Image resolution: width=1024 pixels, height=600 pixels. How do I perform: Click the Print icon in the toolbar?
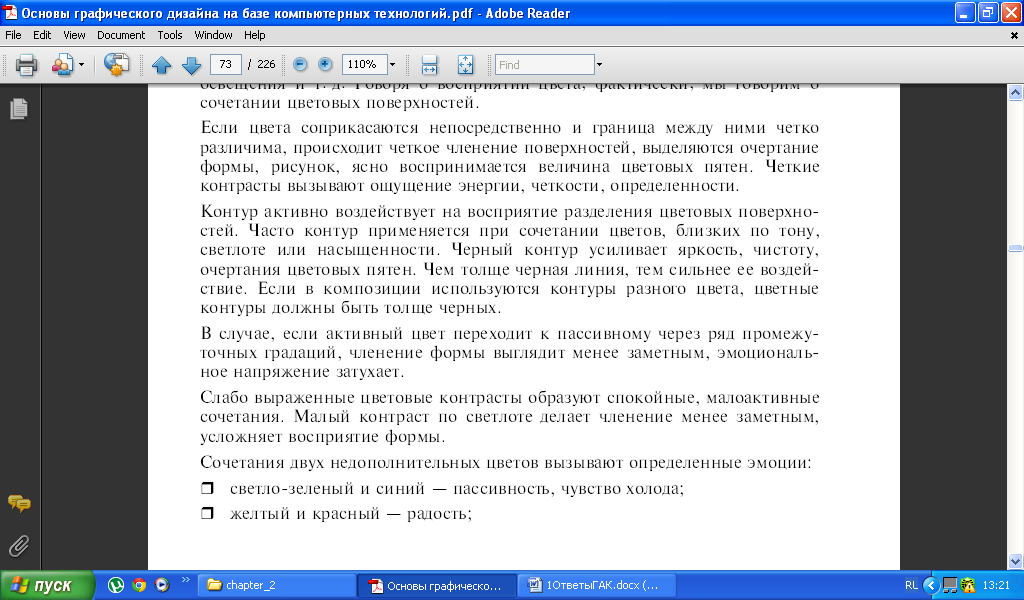pos(26,65)
